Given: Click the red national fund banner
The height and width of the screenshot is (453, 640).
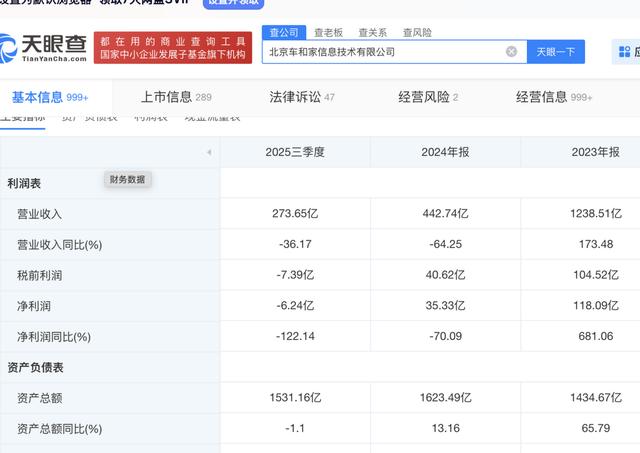Looking at the screenshot, I should coord(171,48).
